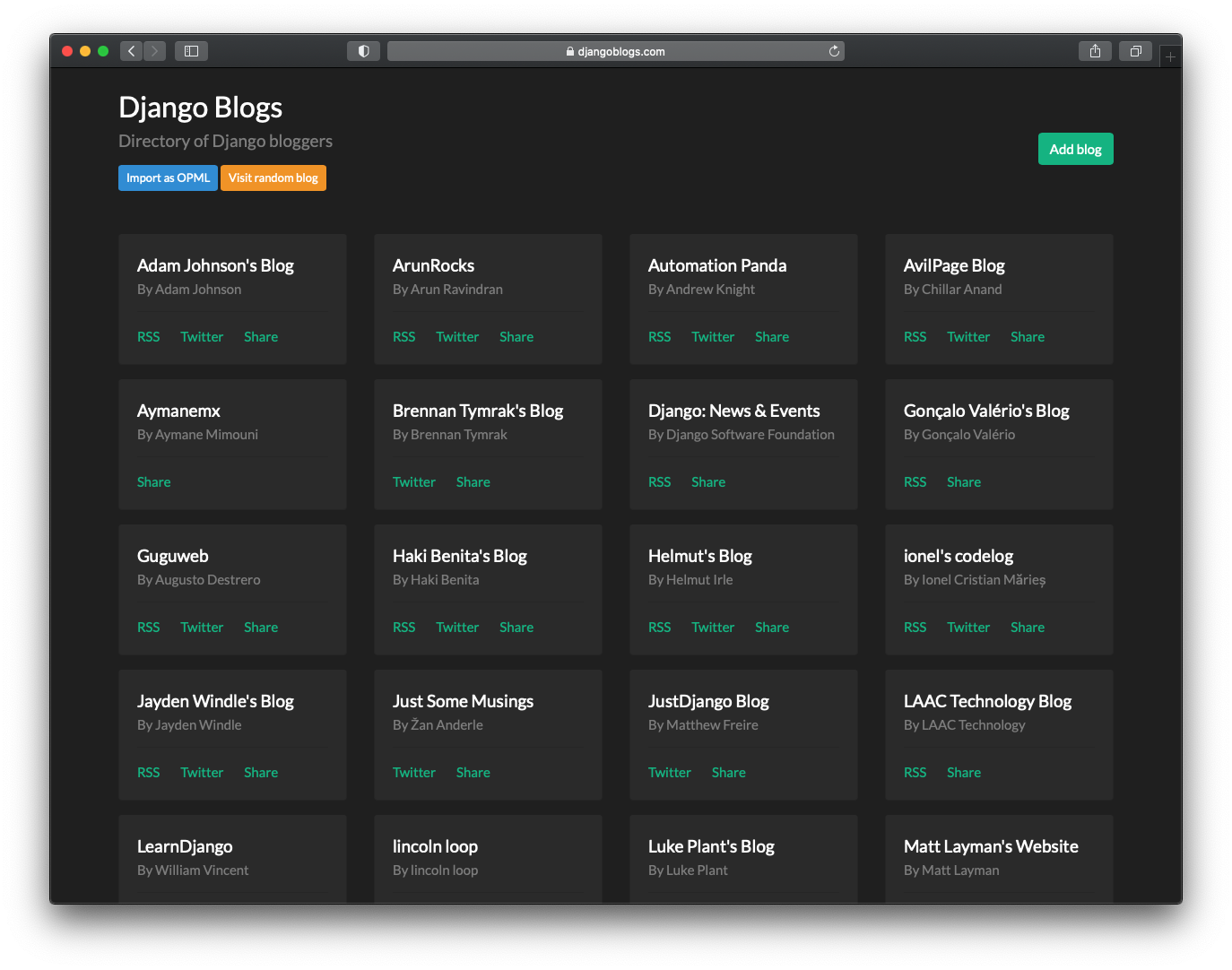1232x970 pixels.
Task: Click the Visit random blog button
Action: [273, 178]
